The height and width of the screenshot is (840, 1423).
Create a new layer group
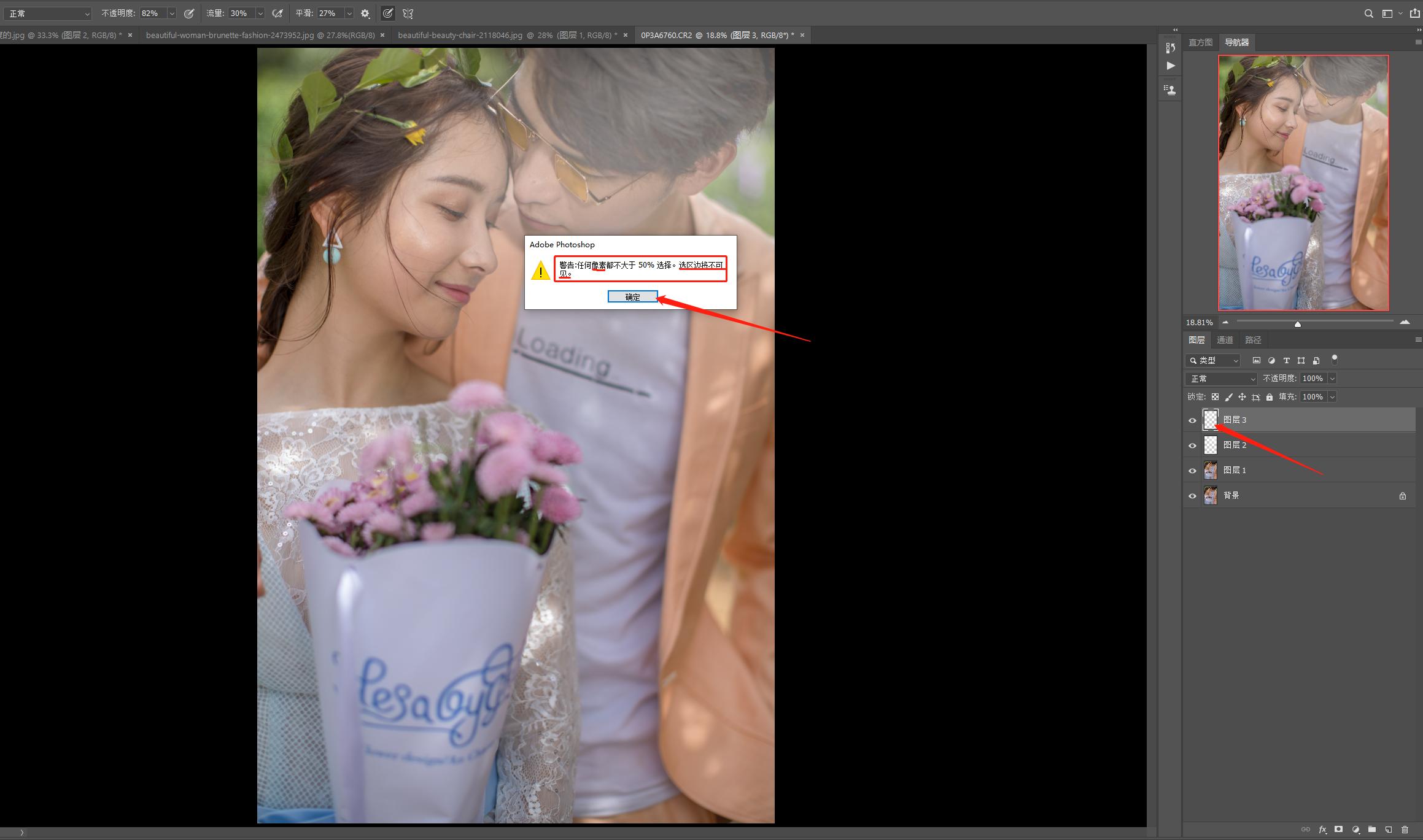click(x=1372, y=830)
